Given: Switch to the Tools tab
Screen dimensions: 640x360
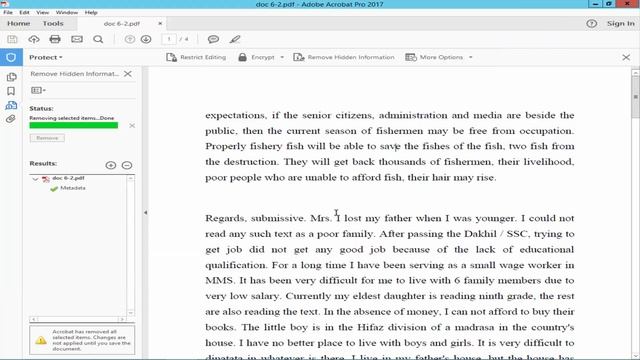Looking at the screenshot, I should [53, 24].
